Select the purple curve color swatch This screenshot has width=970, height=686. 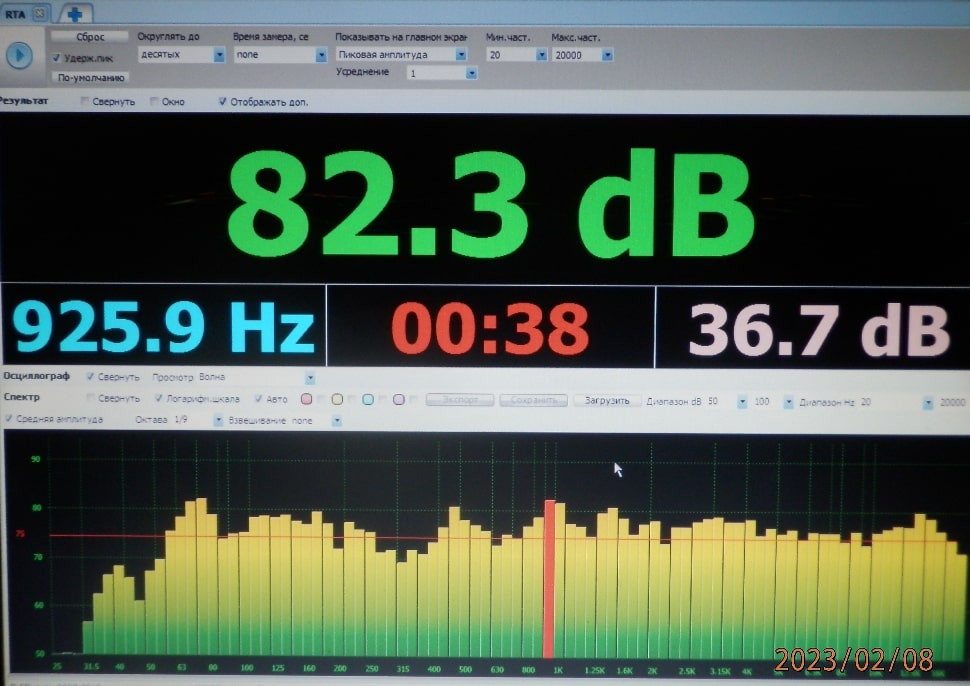[x=399, y=400]
